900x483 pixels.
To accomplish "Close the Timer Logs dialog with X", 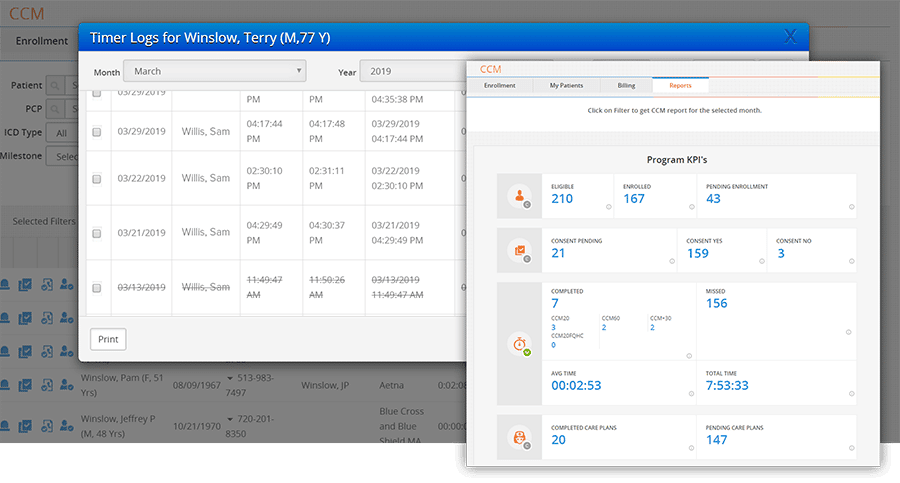I will pos(790,37).
